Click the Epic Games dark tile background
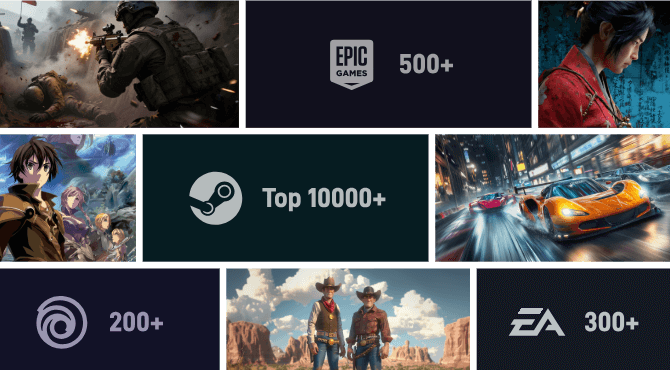 [388, 64]
